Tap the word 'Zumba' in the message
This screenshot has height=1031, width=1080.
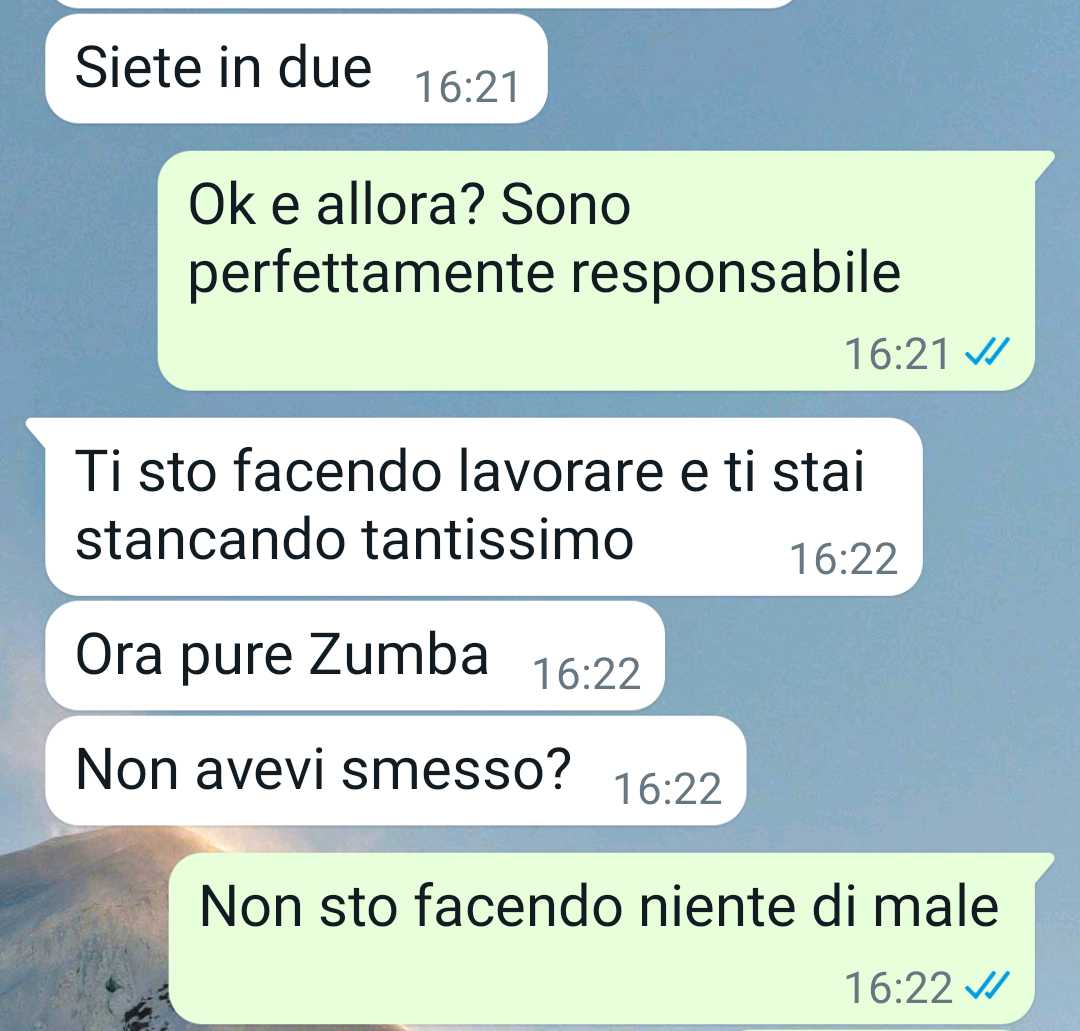point(398,654)
